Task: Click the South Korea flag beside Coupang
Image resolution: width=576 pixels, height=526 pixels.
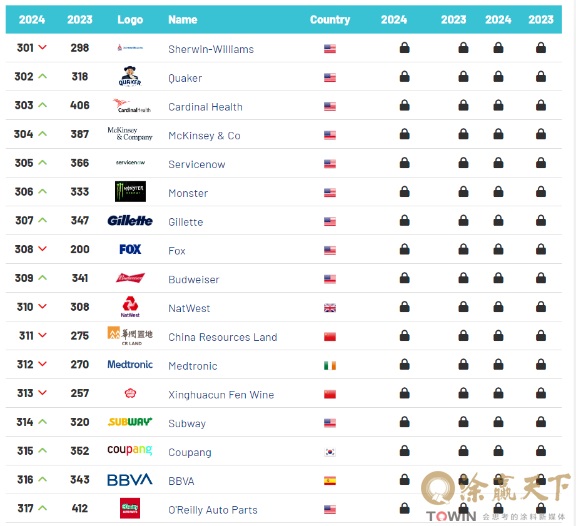Action: coord(330,452)
